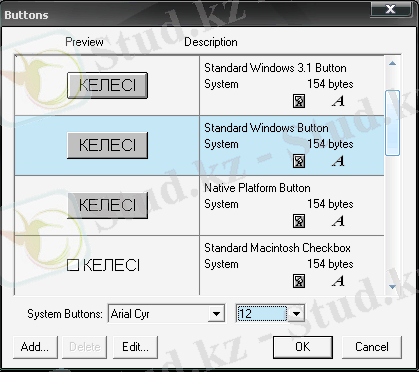
Task: Click into the font size field showing 12
Action: click(x=261, y=314)
